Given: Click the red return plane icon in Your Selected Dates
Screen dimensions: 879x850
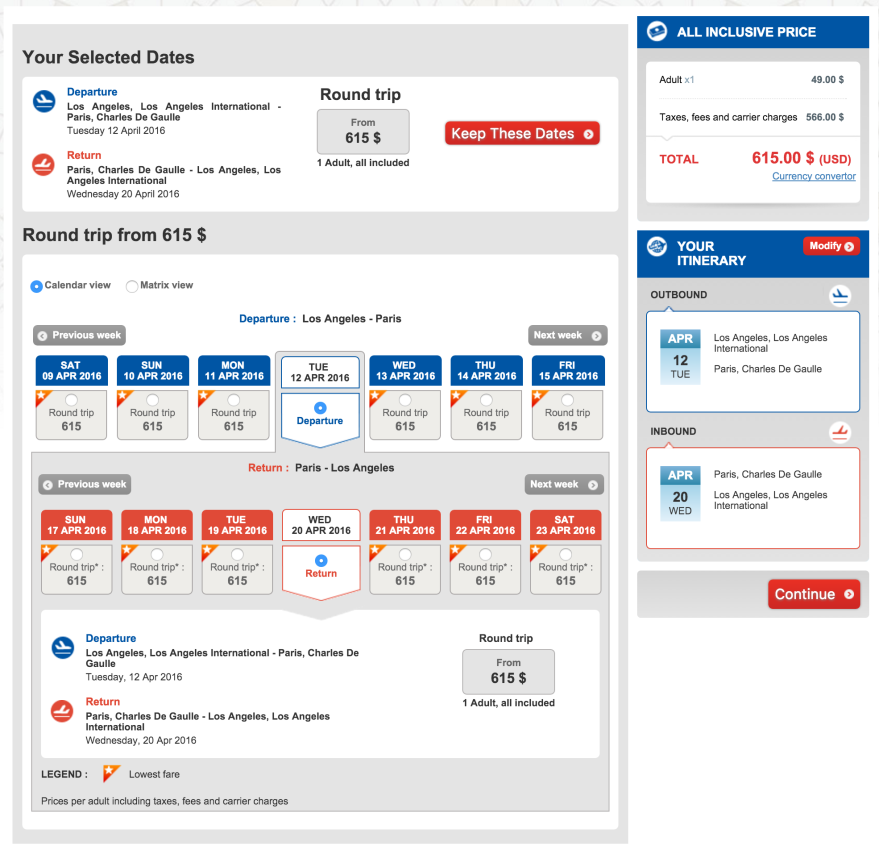Looking at the screenshot, I should click(x=44, y=164).
